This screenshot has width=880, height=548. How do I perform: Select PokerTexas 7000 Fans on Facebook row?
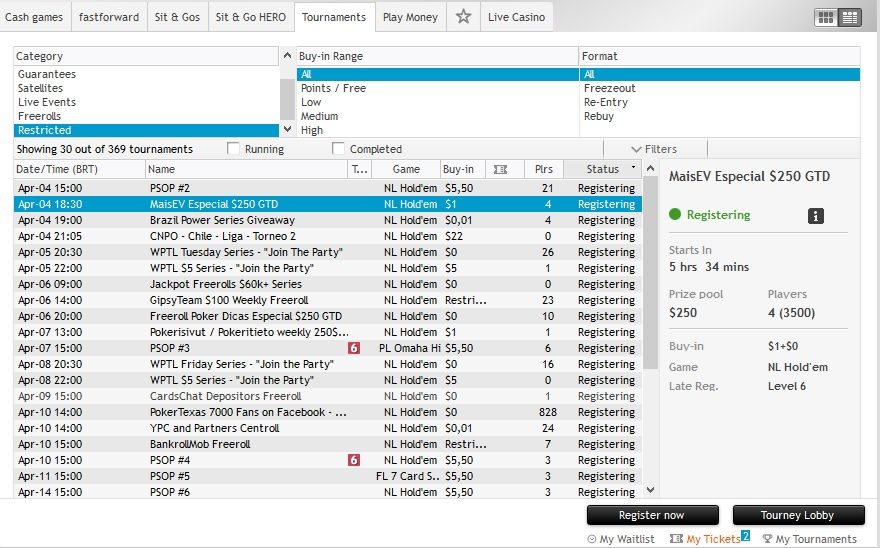328,412
